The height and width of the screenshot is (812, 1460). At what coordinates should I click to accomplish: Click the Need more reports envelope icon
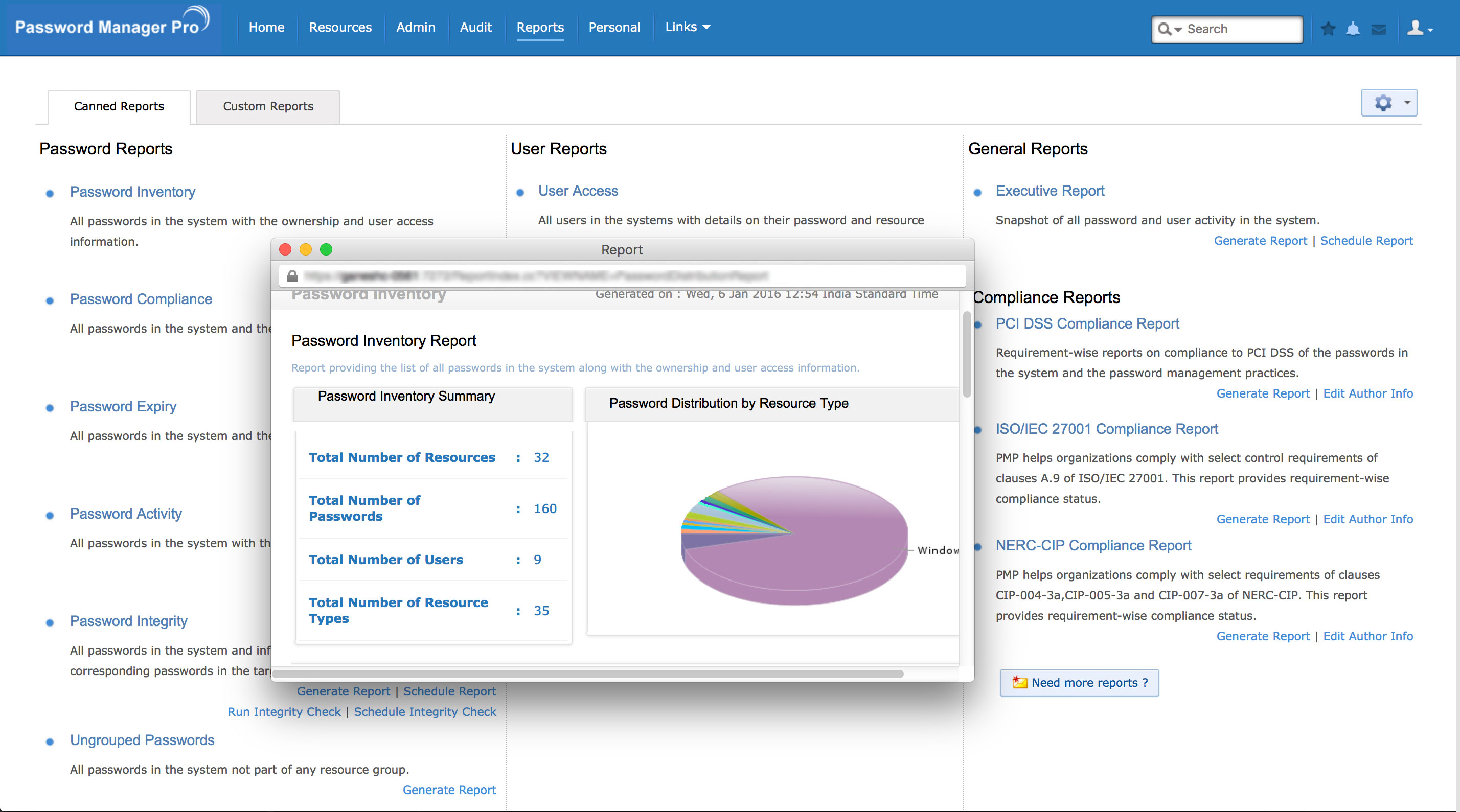pyautogui.click(x=1020, y=682)
